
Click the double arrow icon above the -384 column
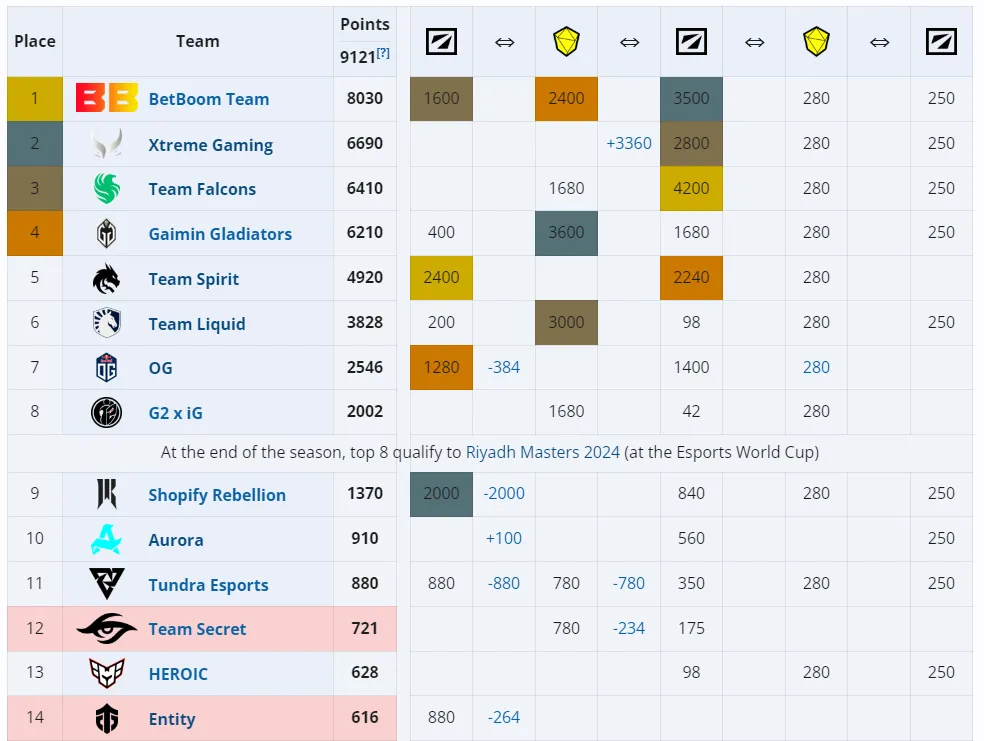(504, 42)
